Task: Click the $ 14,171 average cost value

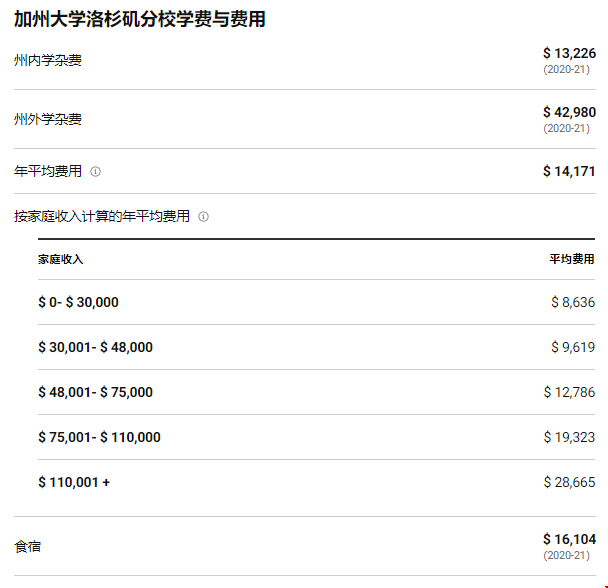Action: coord(569,171)
